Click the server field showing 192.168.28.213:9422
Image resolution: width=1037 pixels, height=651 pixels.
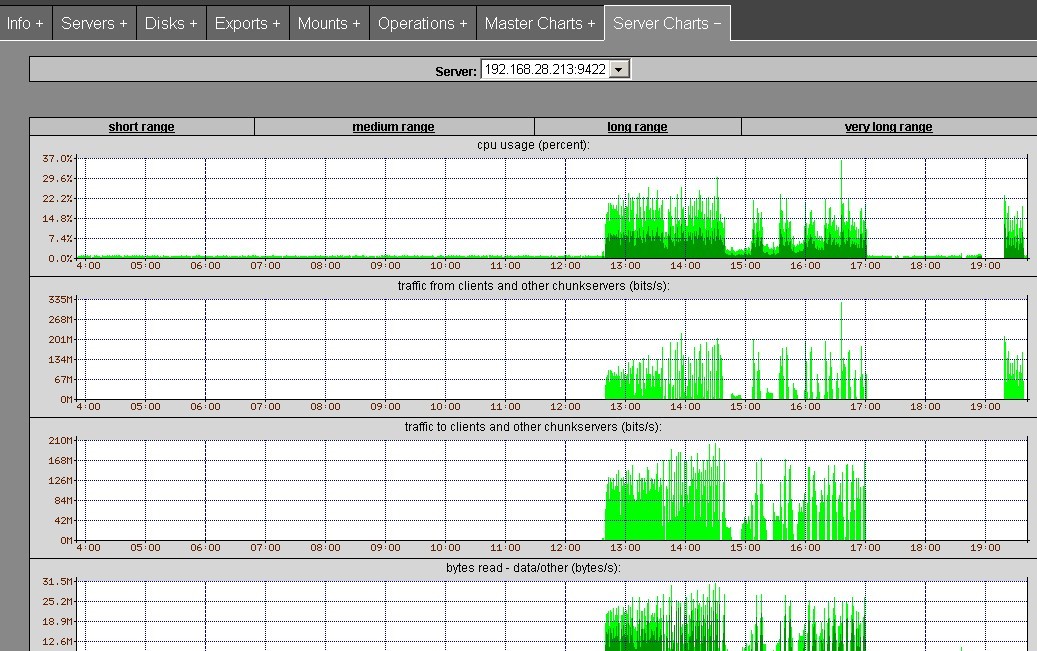click(x=556, y=69)
